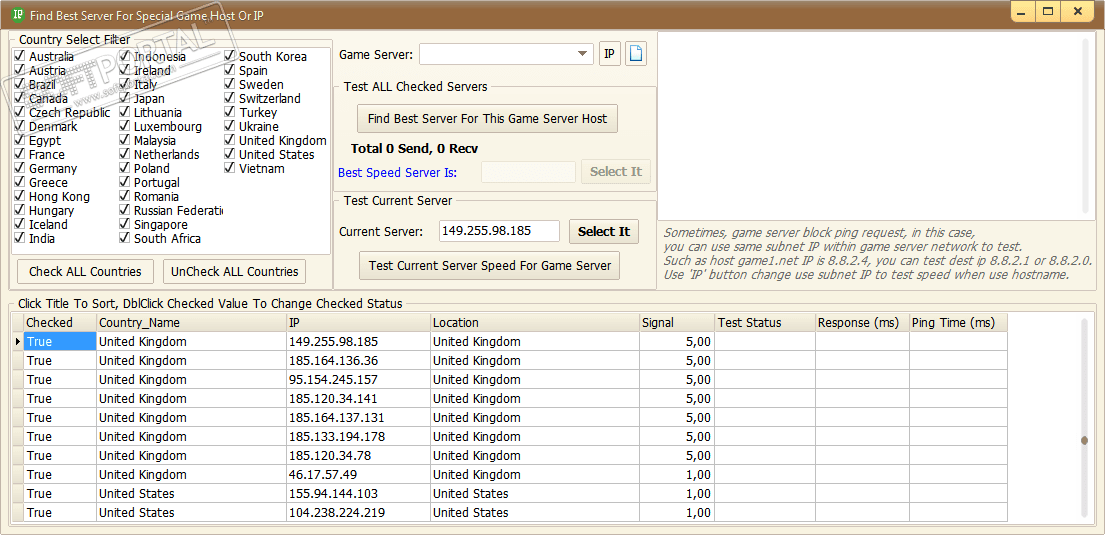The height and width of the screenshot is (535, 1105).
Task: Click Select It next to Current Server
Action: coord(604,231)
